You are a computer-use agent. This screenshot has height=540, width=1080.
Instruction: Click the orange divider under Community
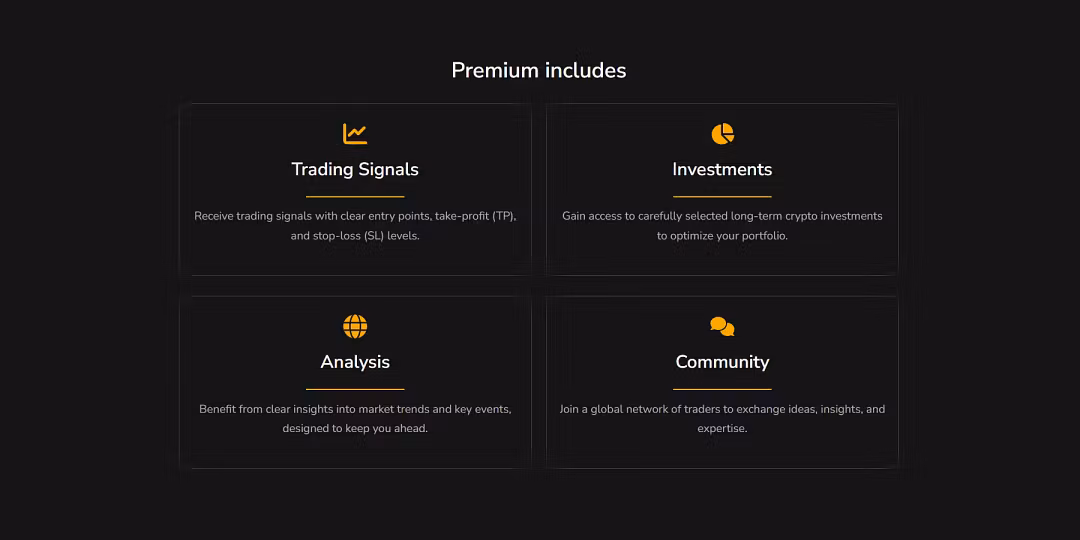(x=723, y=389)
